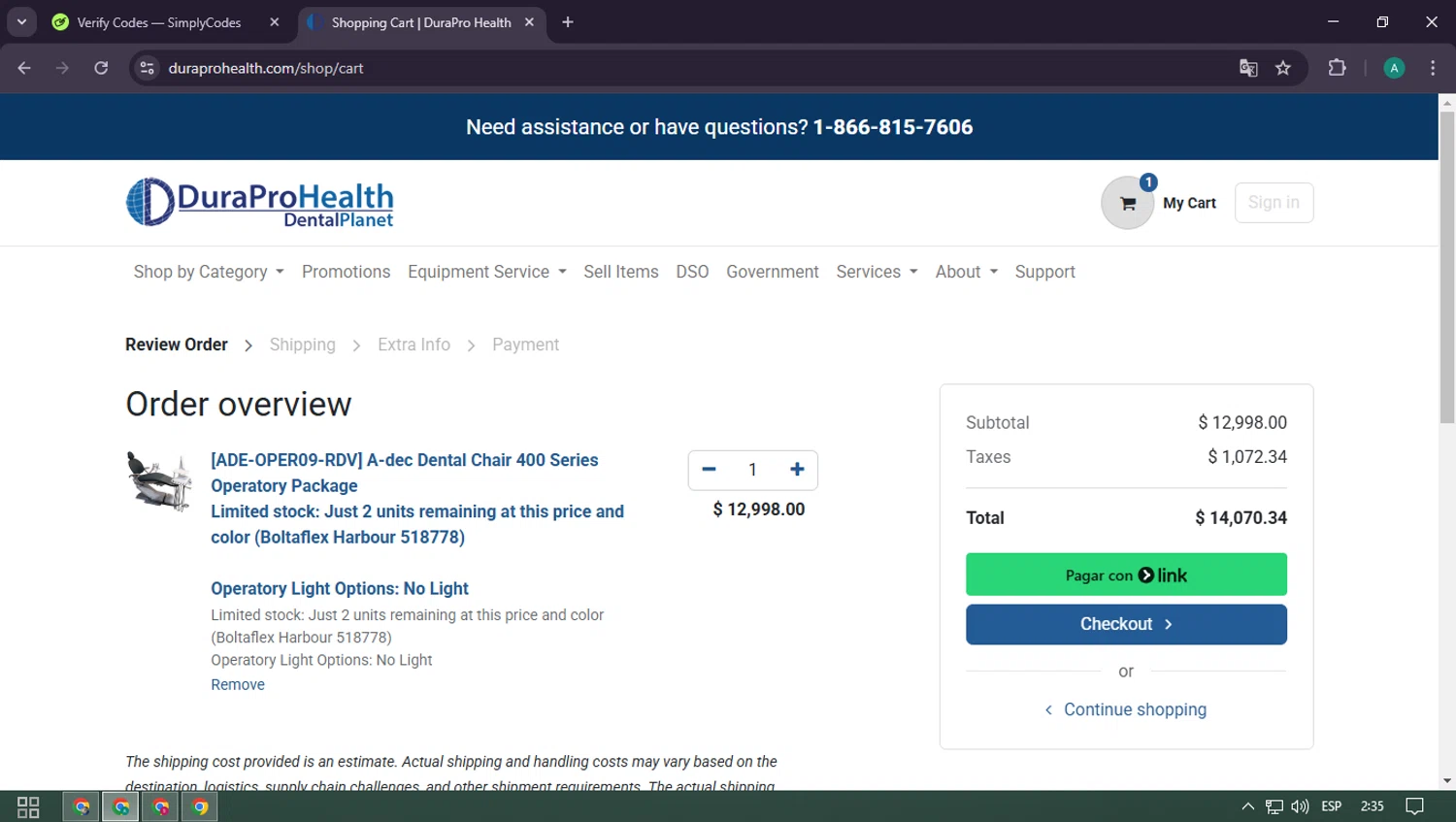Viewport: 1456px width, 822px height.
Task: Select the Shipping breadcrumb step
Action: pyautogui.click(x=302, y=345)
